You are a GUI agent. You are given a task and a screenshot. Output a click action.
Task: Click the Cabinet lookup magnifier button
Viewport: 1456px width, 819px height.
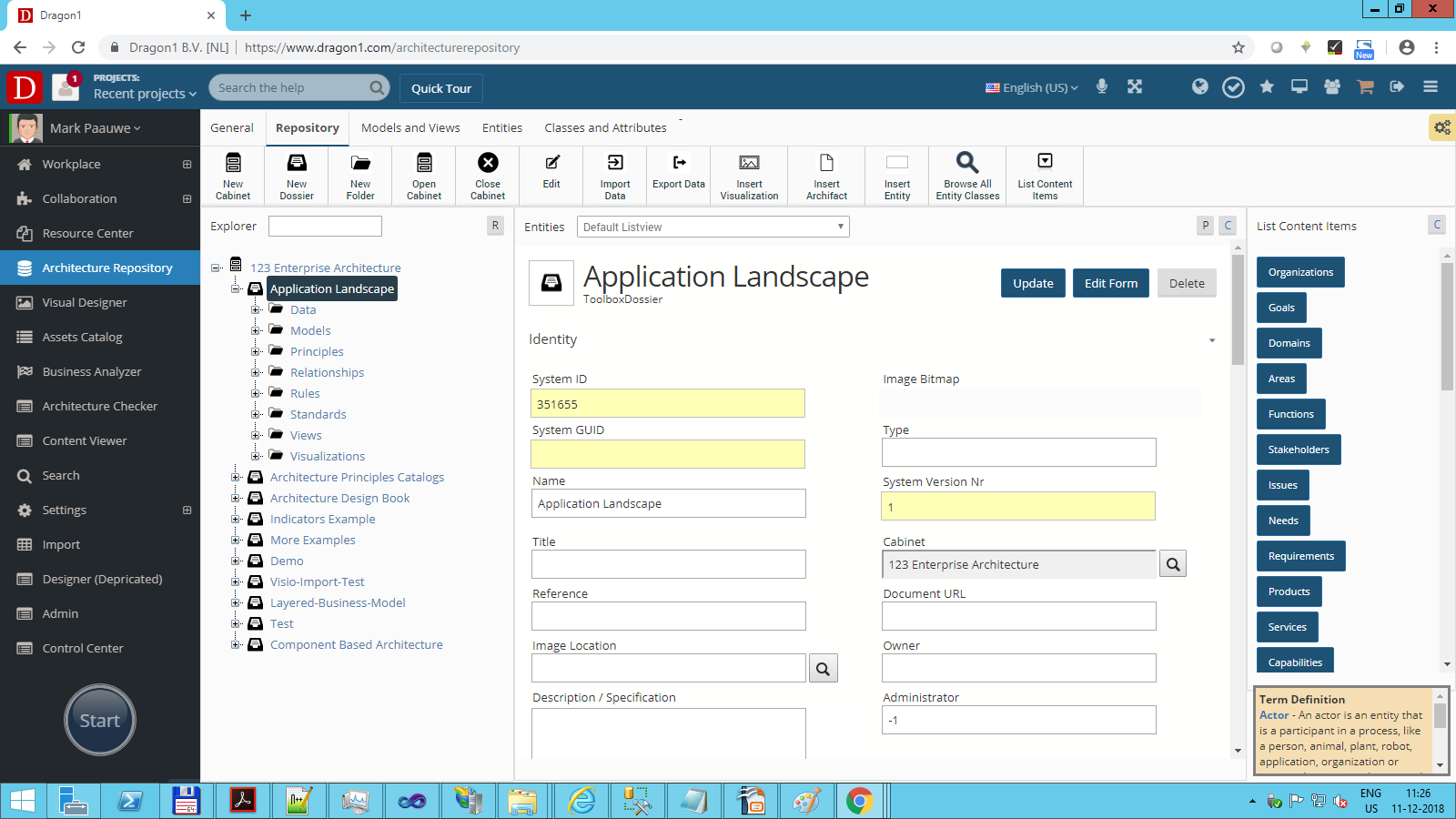click(1173, 564)
